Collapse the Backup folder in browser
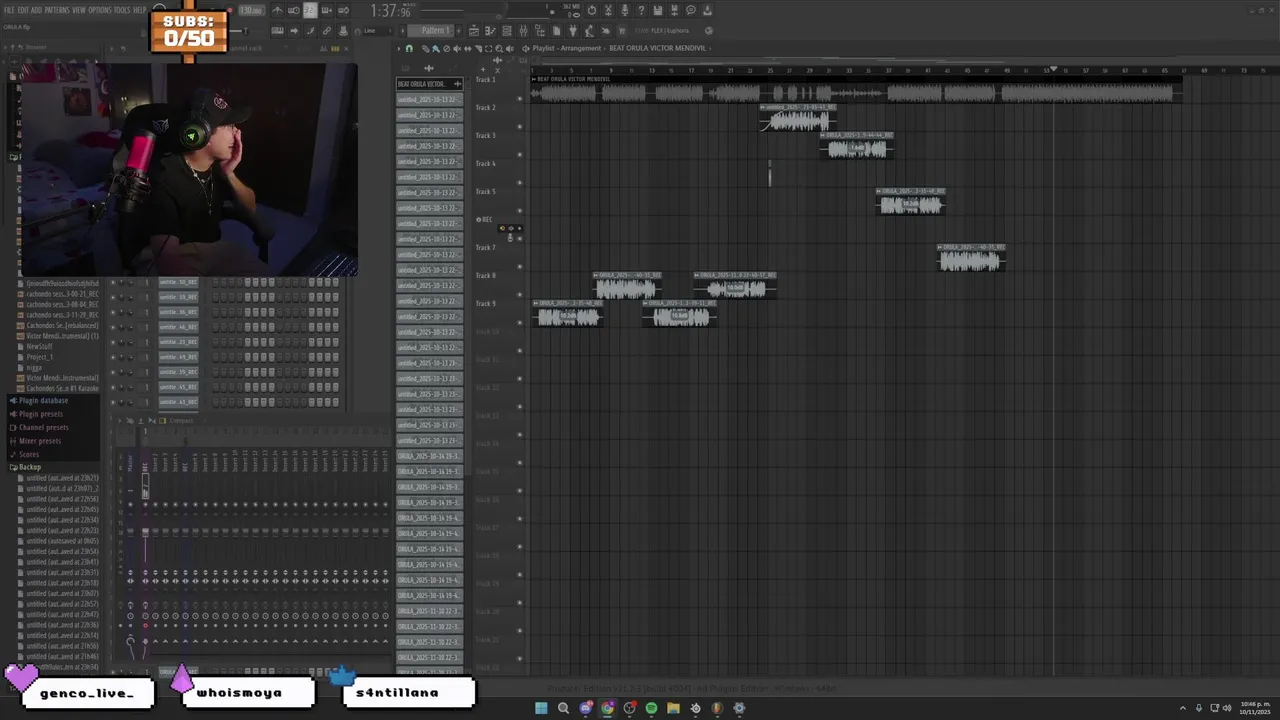The height and width of the screenshot is (720, 1280). (x=29, y=467)
